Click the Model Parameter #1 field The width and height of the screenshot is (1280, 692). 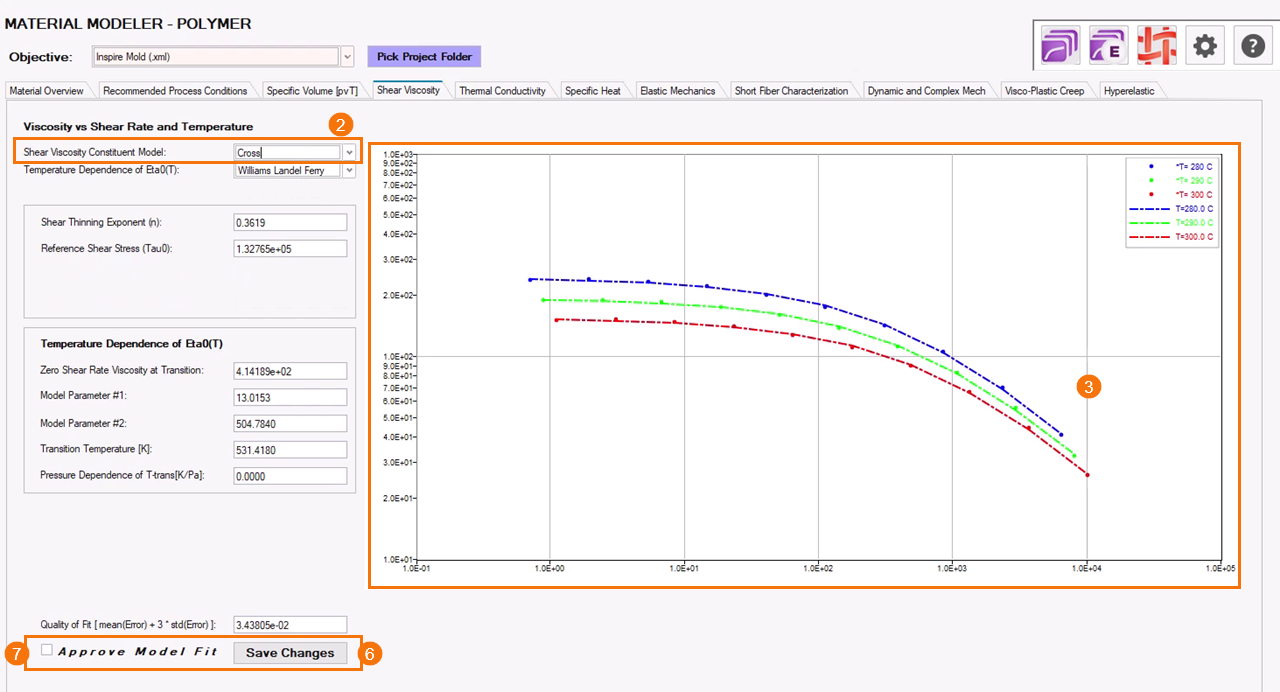click(290, 397)
